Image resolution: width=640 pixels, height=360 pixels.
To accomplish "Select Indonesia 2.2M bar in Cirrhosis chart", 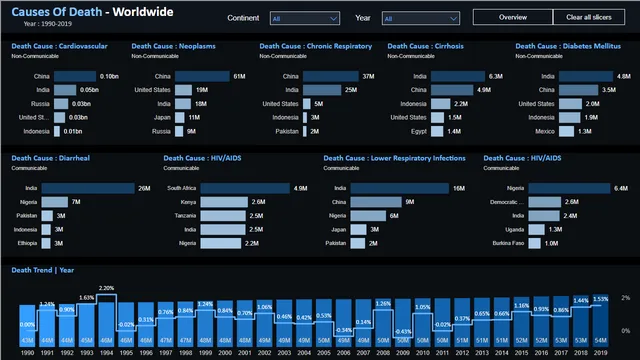I will tap(440, 104).
